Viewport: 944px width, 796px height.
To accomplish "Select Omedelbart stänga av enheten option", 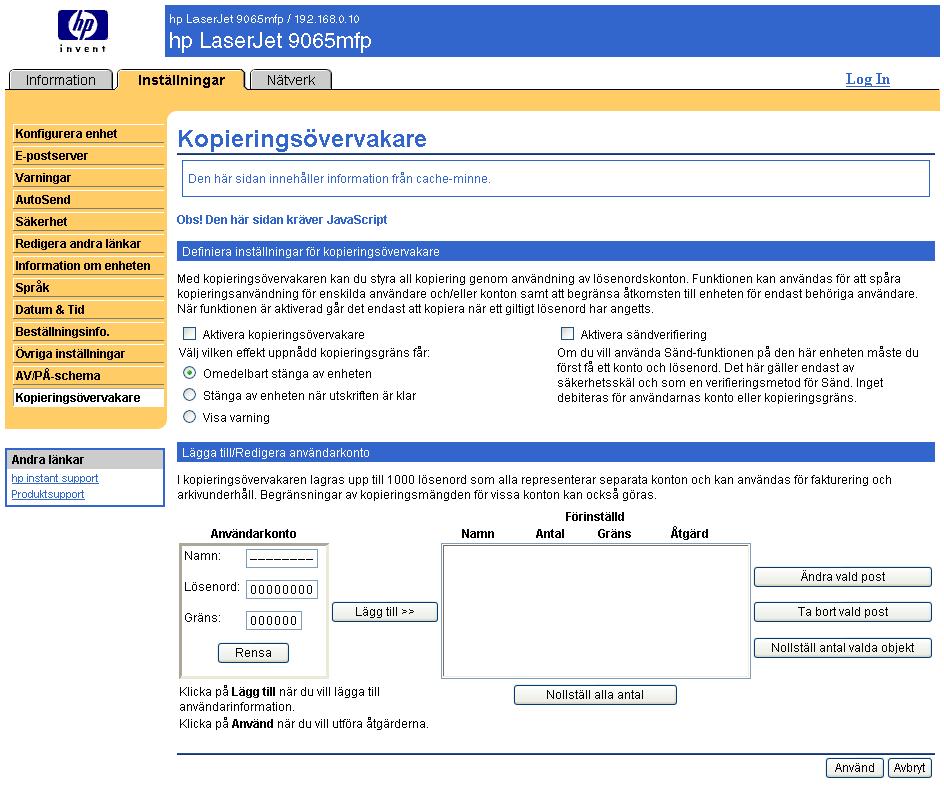I will point(190,373).
